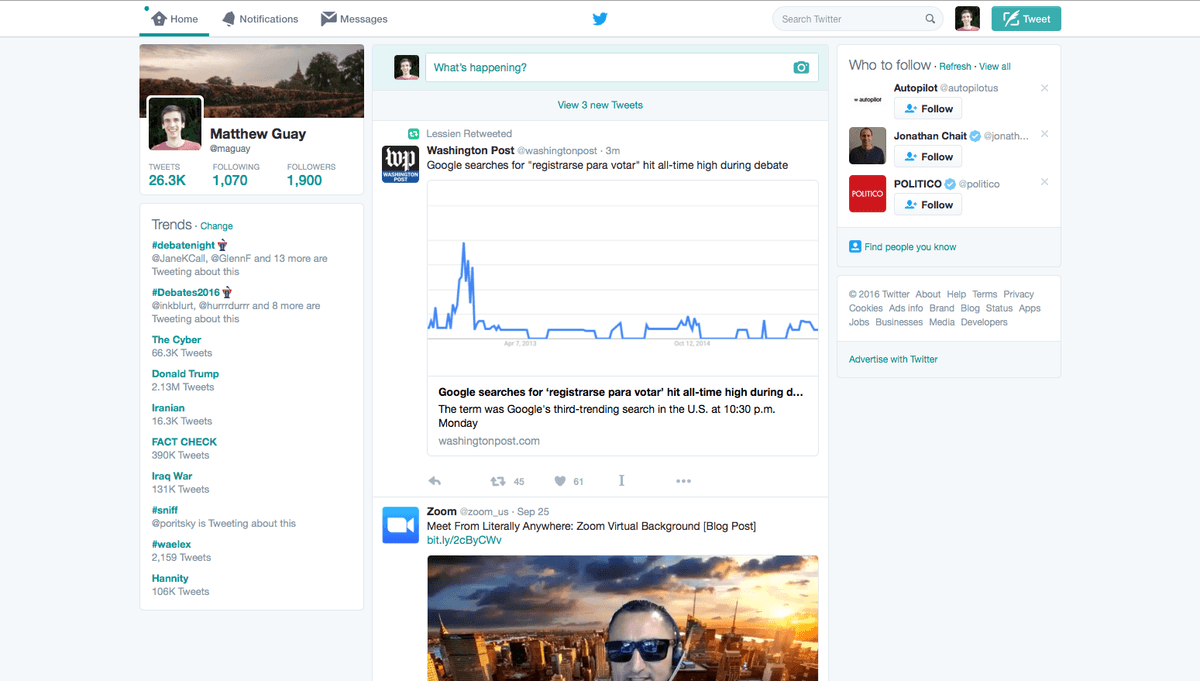Viewport: 1200px width, 681px height.
Task: Open more options on Washington Post tweet
Action: coord(683,481)
